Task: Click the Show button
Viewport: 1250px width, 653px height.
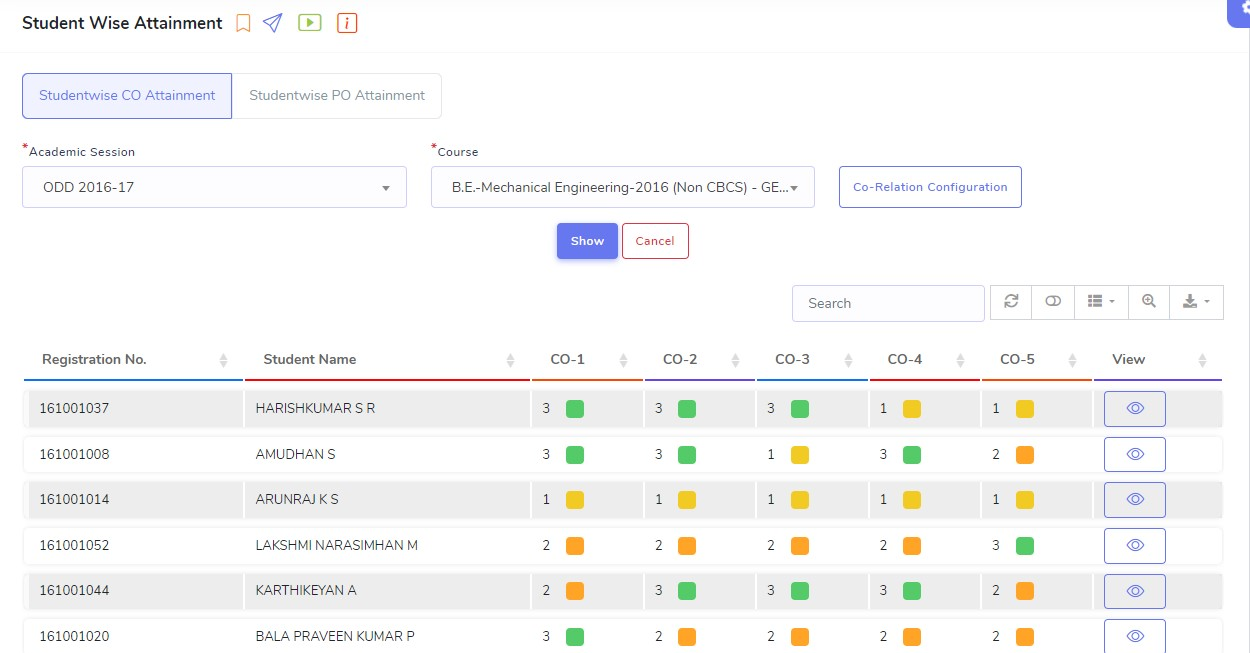Action: (x=587, y=241)
